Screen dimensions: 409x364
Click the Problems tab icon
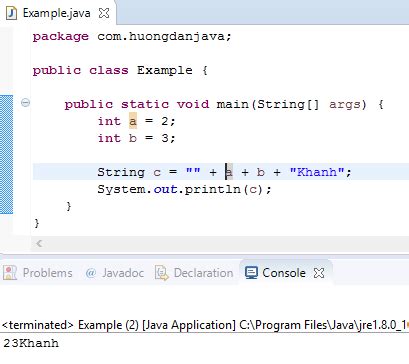pos(10,273)
